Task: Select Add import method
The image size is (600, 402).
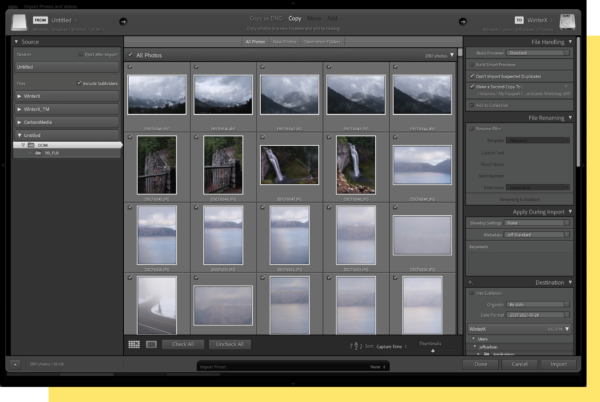Action: [x=332, y=18]
